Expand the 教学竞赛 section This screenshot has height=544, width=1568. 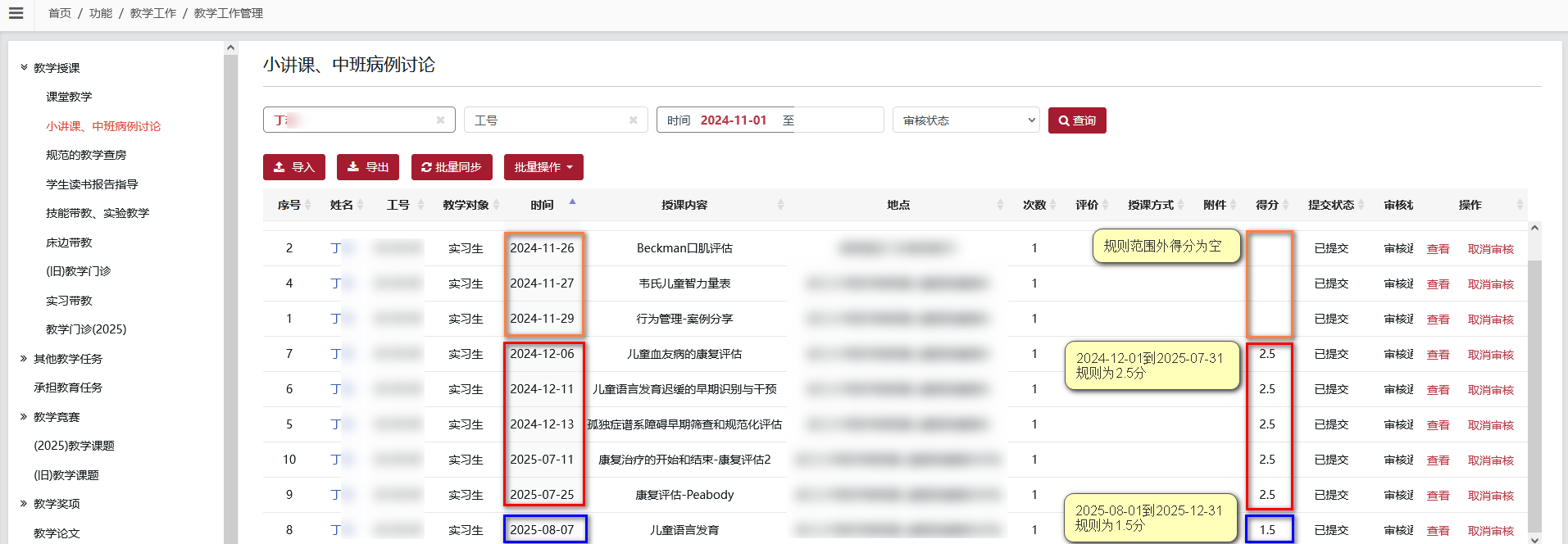[x=24, y=416]
